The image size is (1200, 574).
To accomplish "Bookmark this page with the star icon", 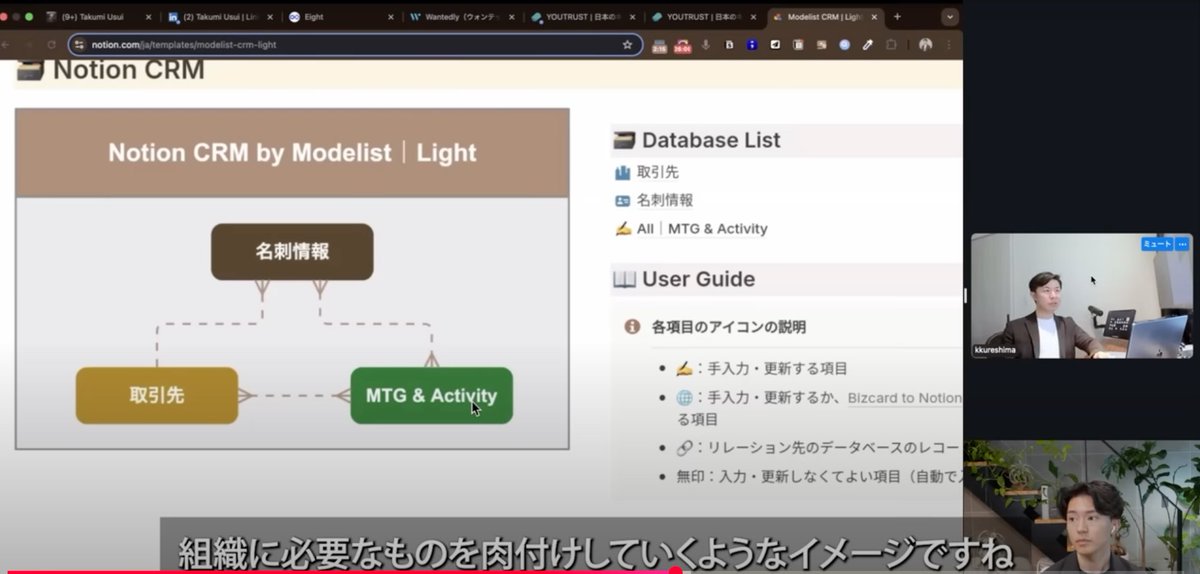I will click(x=627, y=45).
